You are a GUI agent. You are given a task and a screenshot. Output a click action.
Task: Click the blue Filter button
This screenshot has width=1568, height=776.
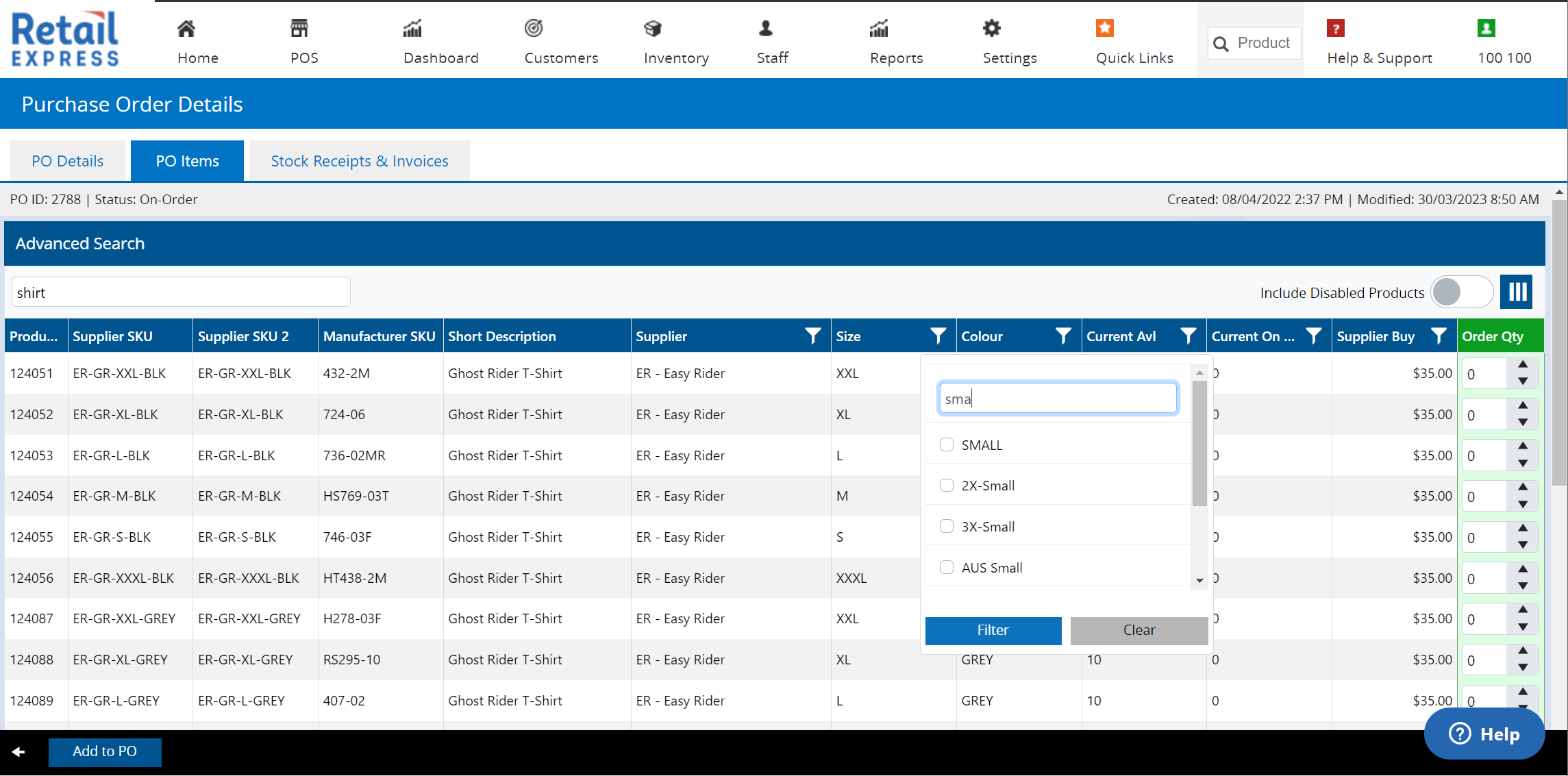click(x=993, y=630)
